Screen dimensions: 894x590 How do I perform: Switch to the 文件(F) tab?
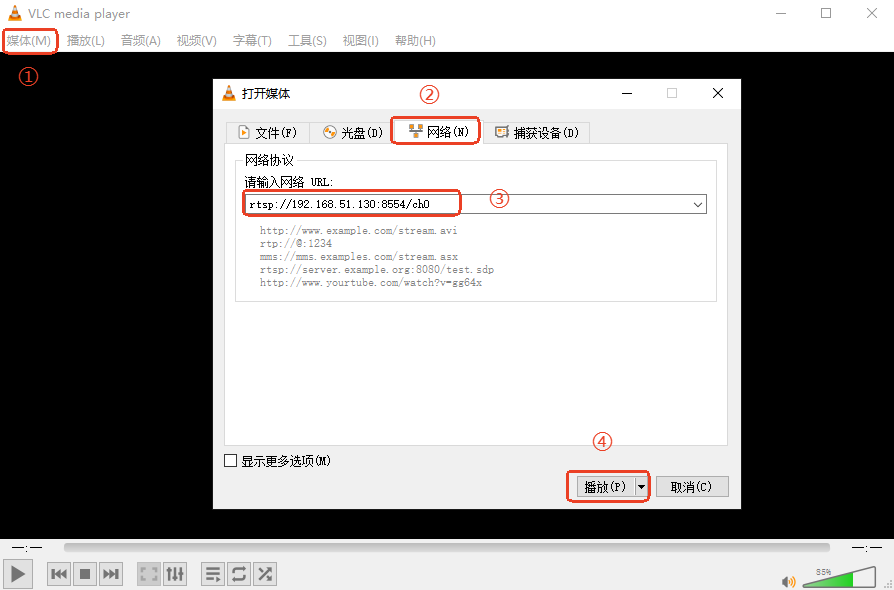pos(267,132)
